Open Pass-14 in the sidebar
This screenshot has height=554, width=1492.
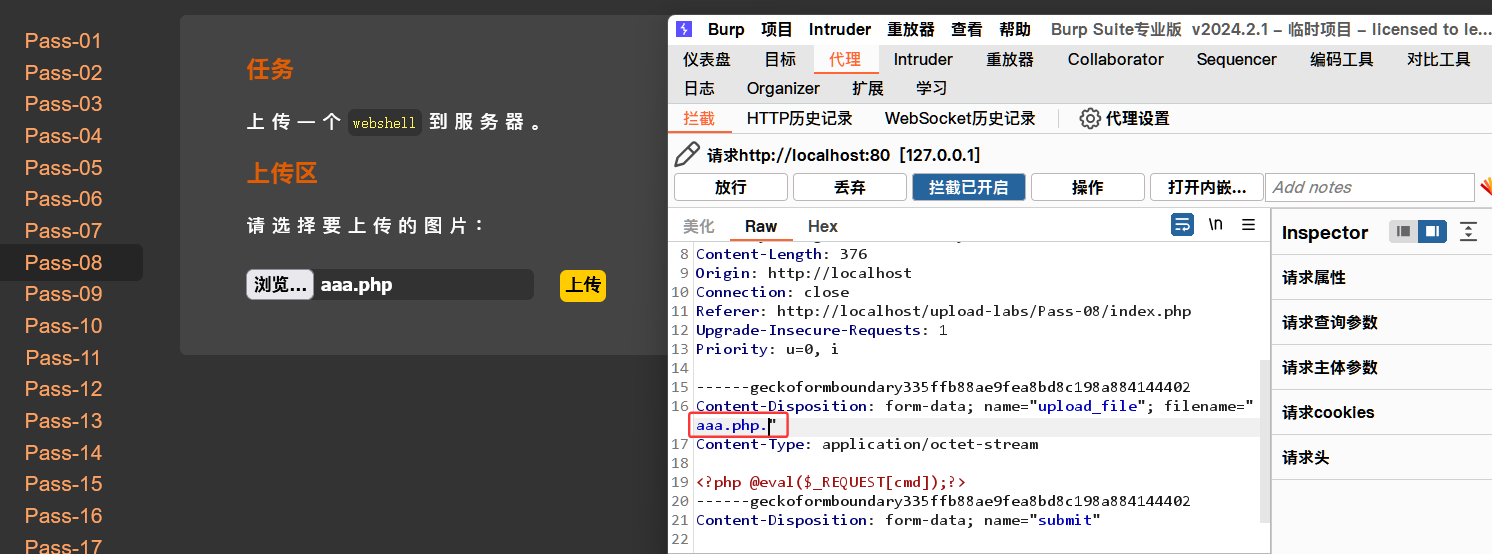point(64,452)
